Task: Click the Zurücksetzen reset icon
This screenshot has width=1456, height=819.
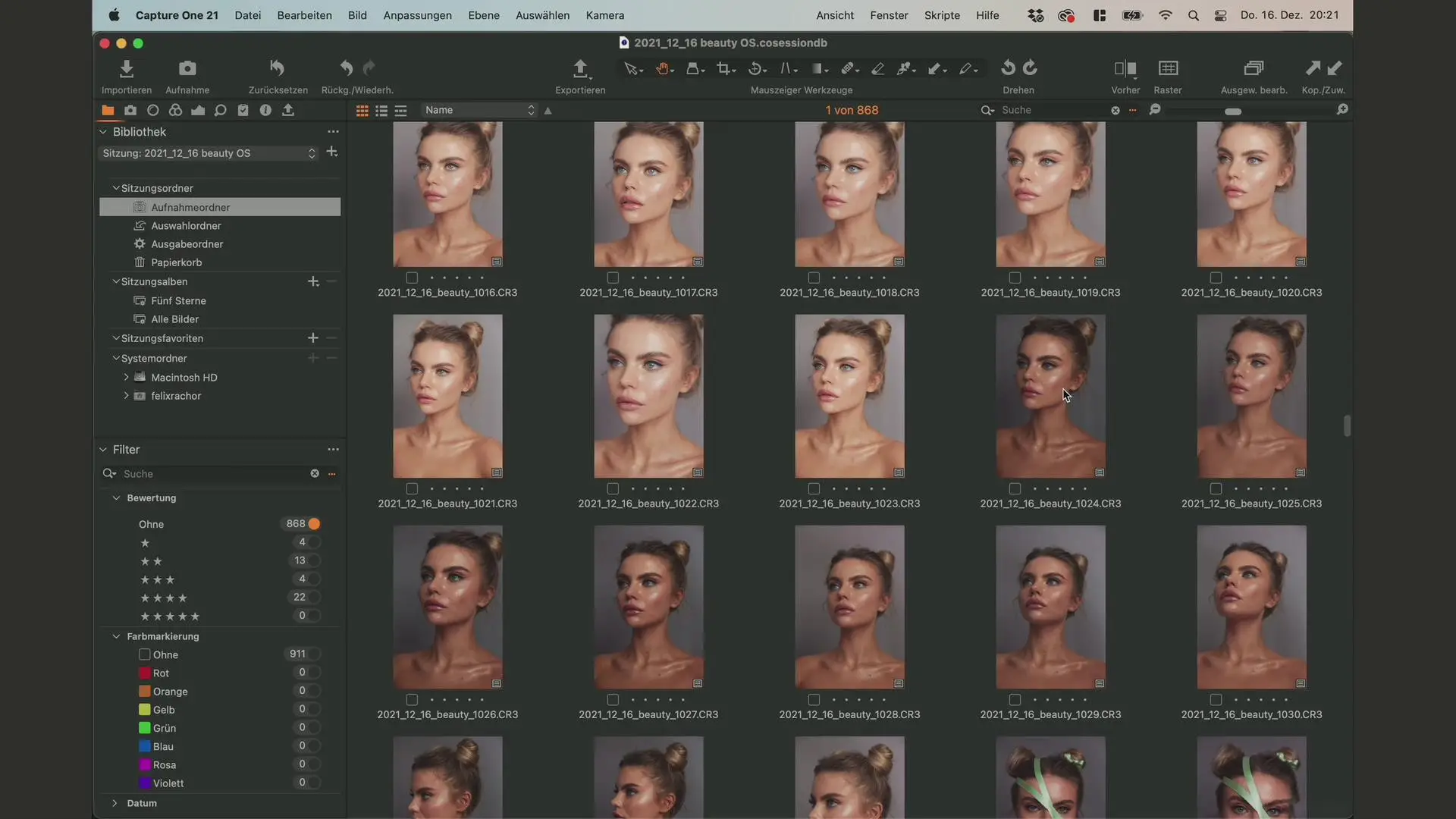Action: click(x=278, y=68)
